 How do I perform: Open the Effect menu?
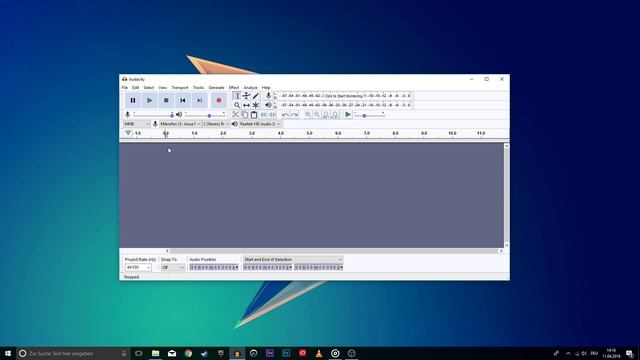234,87
